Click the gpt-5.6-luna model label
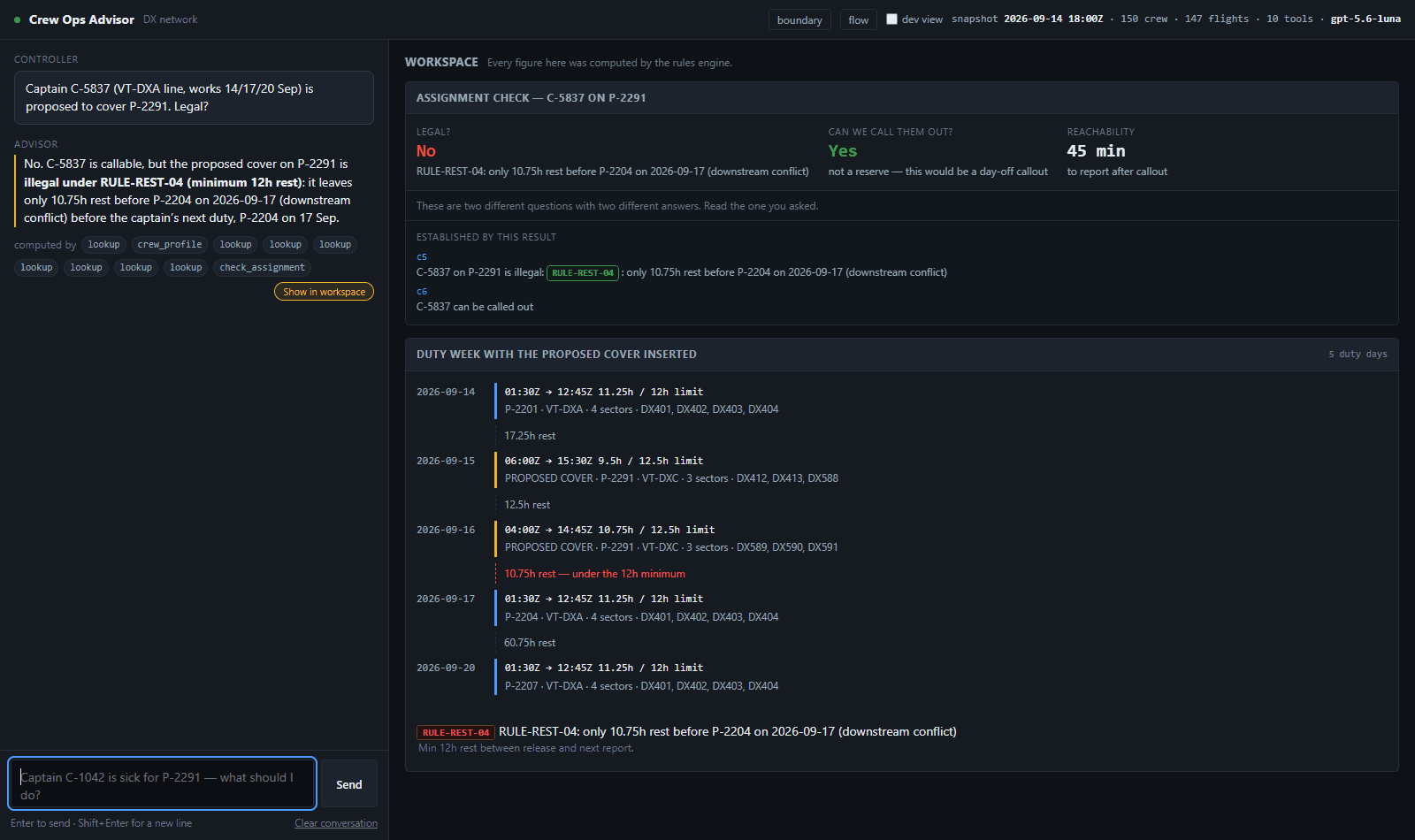Viewport: 1415px width, 840px height. tap(1365, 19)
